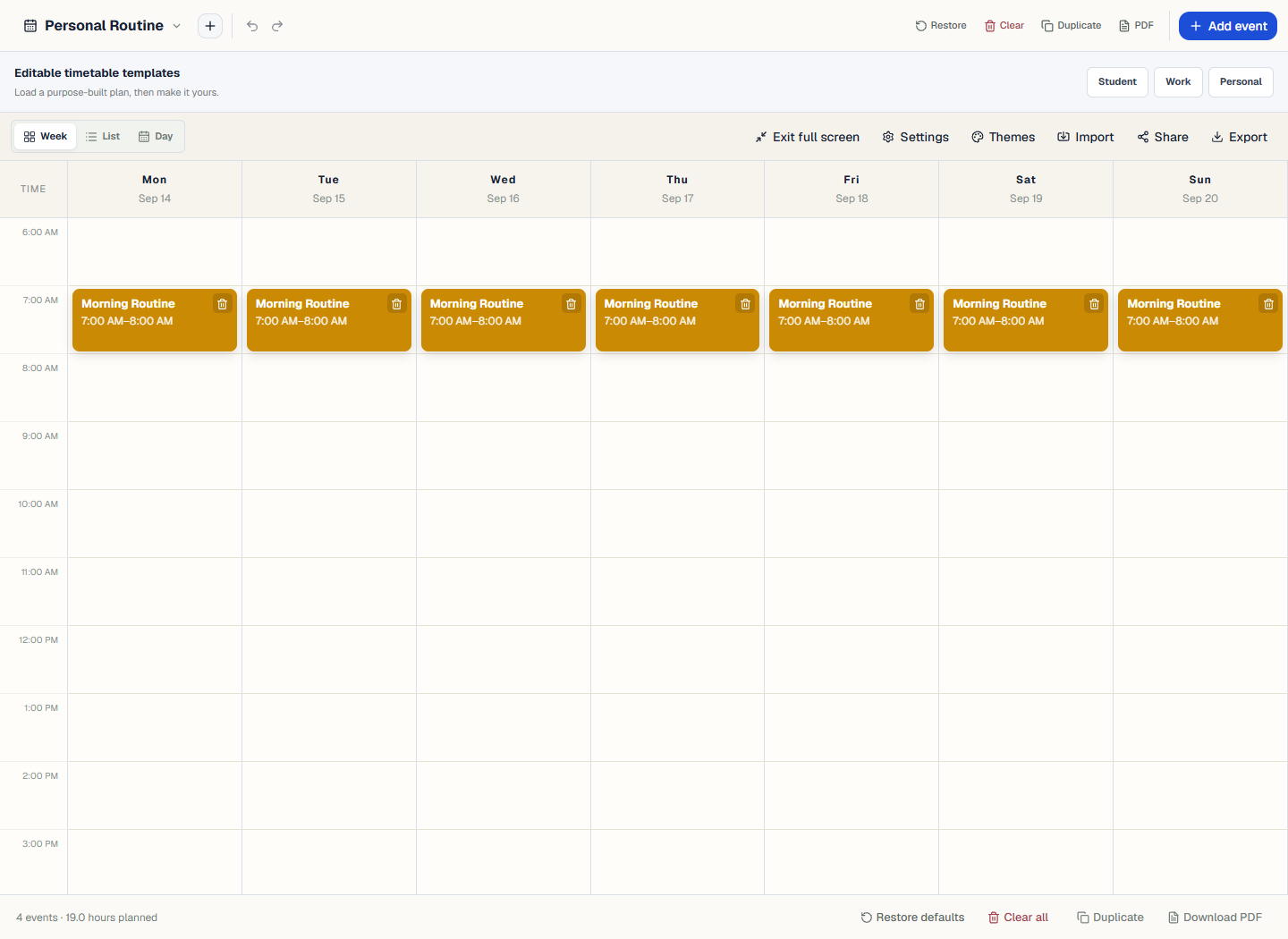Click Restore defaults in the footer

[x=912, y=918]
